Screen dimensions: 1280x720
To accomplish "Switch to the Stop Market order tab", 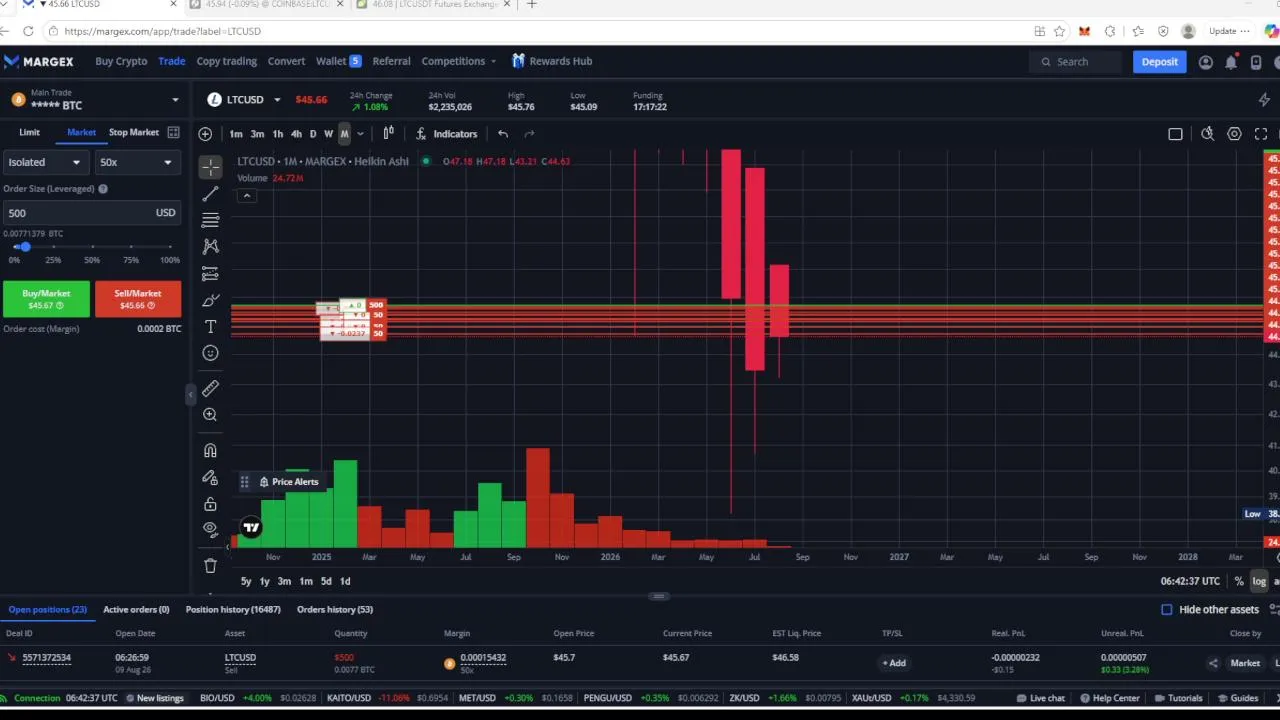I will (134, 132).
